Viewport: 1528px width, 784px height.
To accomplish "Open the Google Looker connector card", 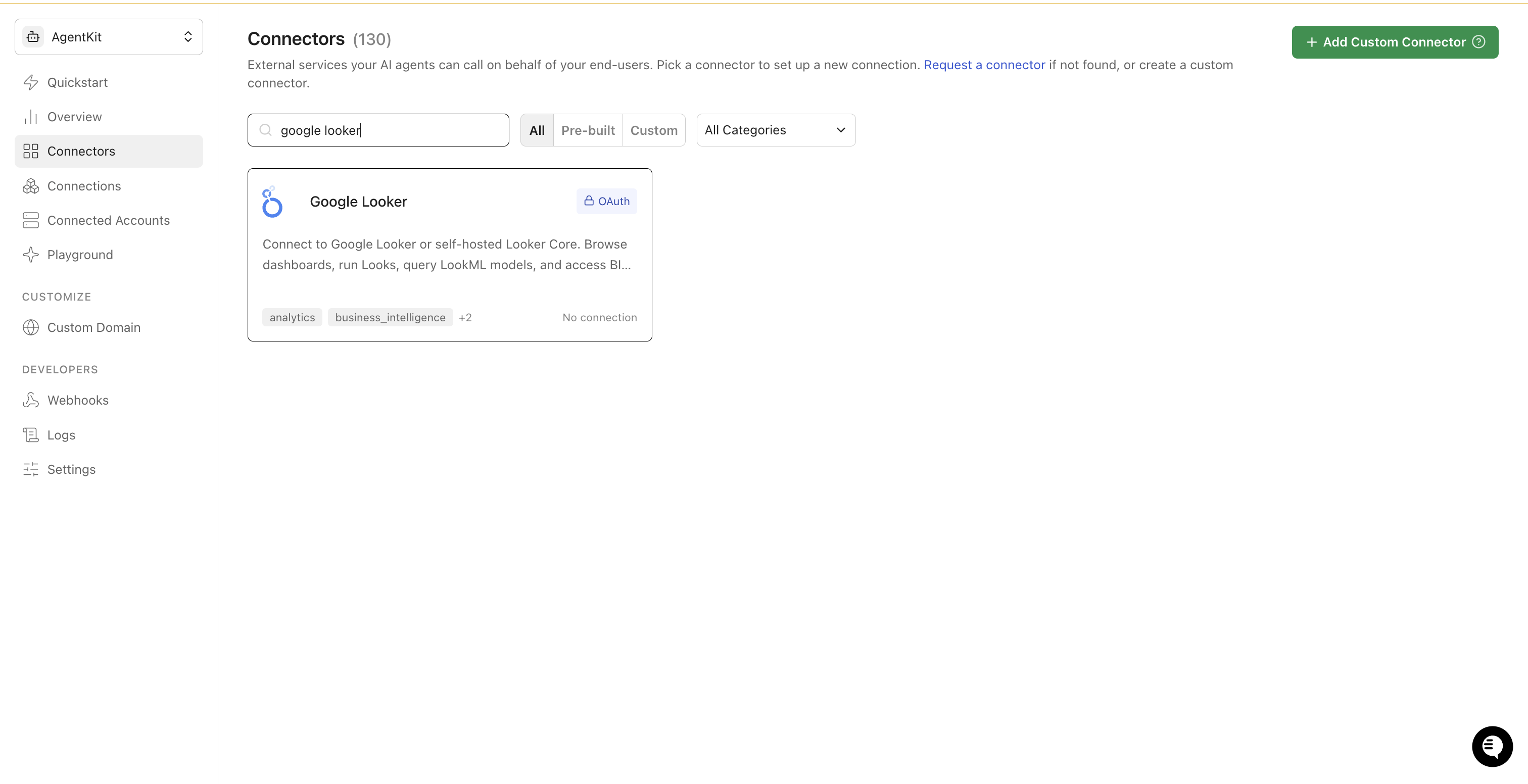I will [450, 255].
